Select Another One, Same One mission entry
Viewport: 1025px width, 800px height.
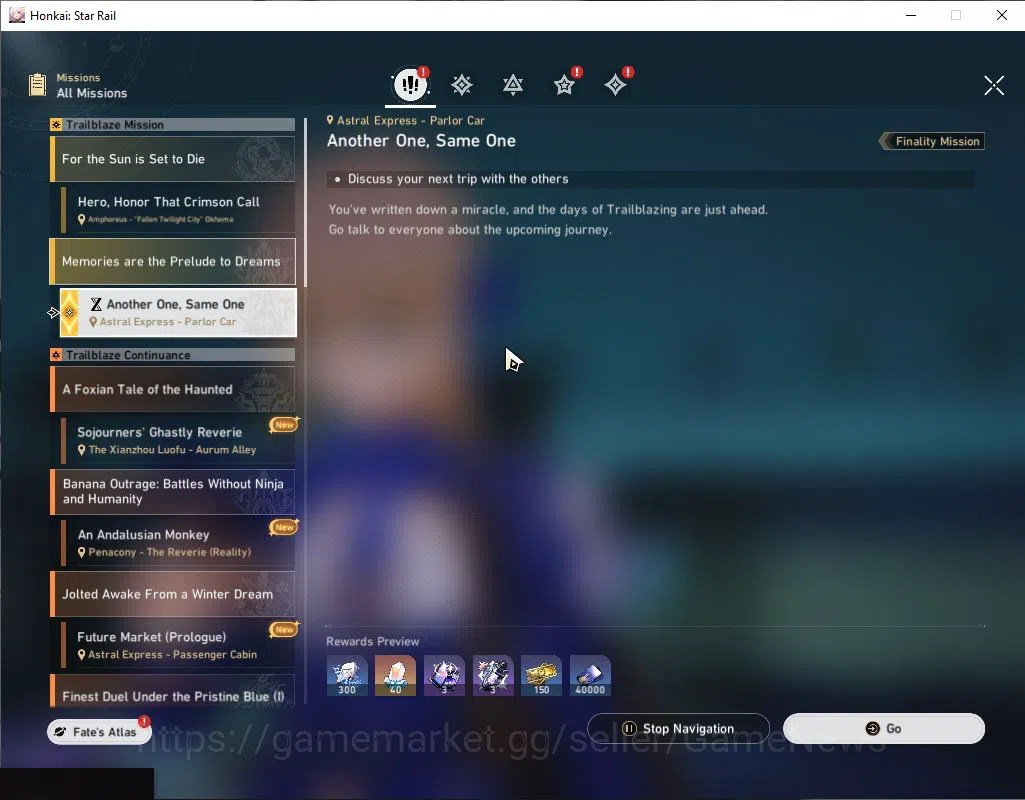pyautogui.click(x=178, y=312)
